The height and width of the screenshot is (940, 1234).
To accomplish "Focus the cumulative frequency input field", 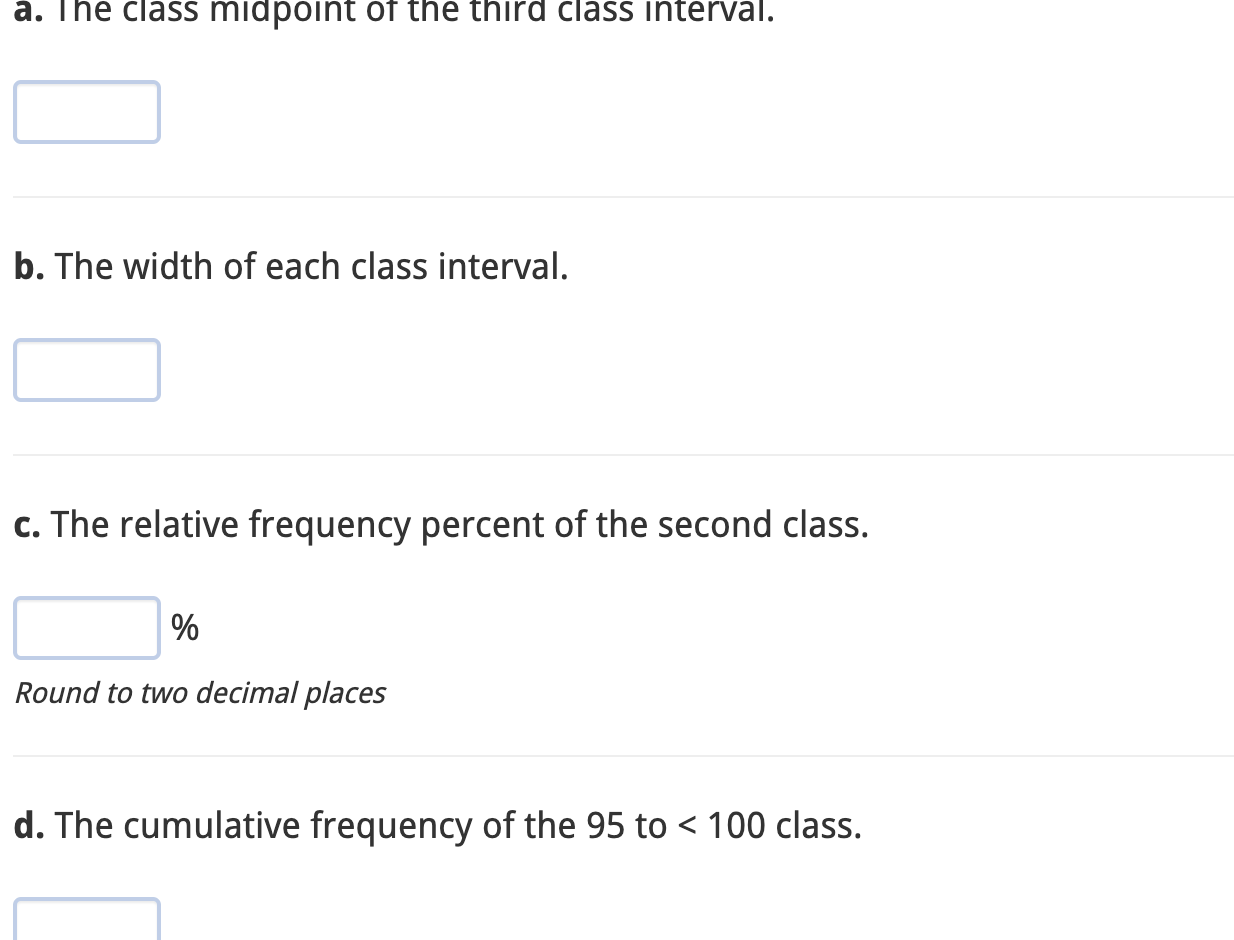I will pyautogui.click(x=86, y=920).
